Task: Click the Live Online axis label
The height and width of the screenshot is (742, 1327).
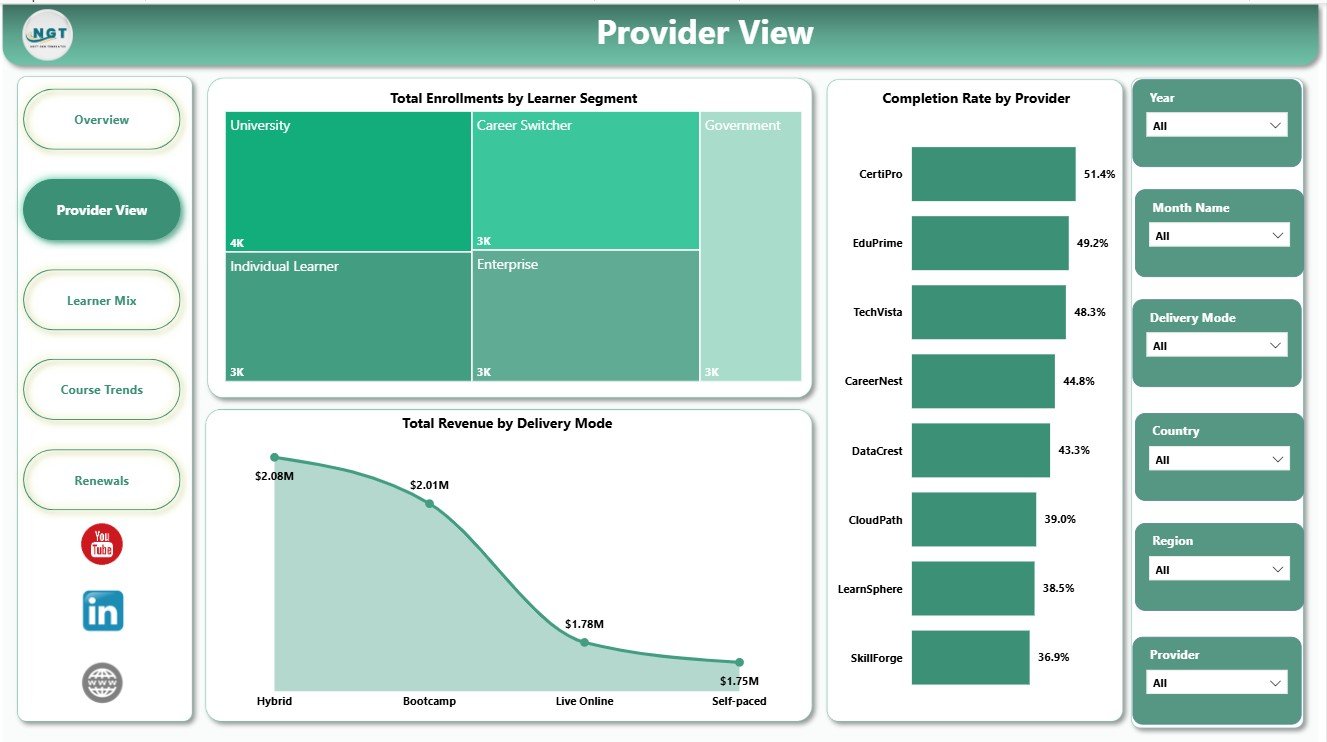Action: [585, 701]
